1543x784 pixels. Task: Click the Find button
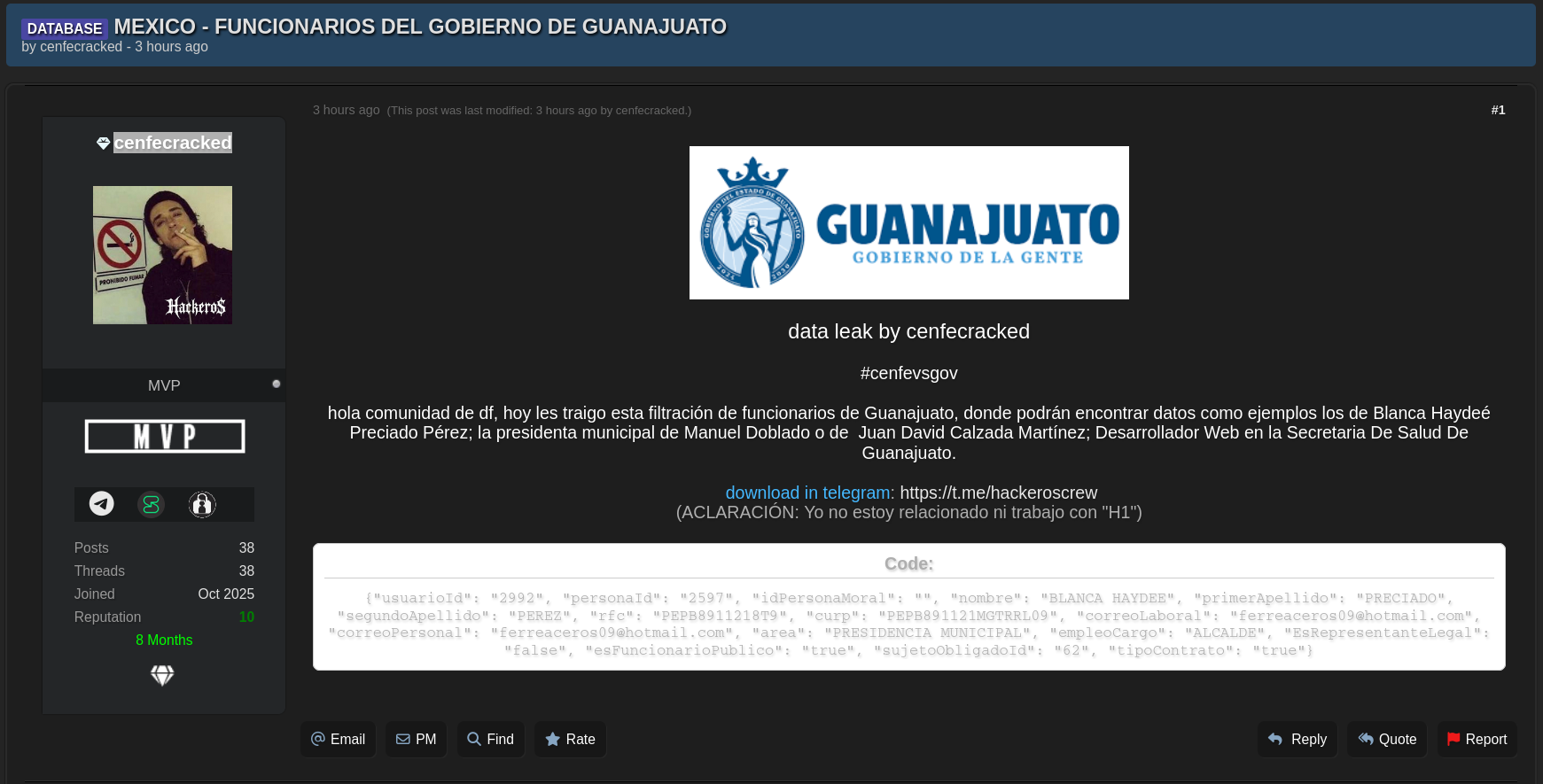point(491,739)
